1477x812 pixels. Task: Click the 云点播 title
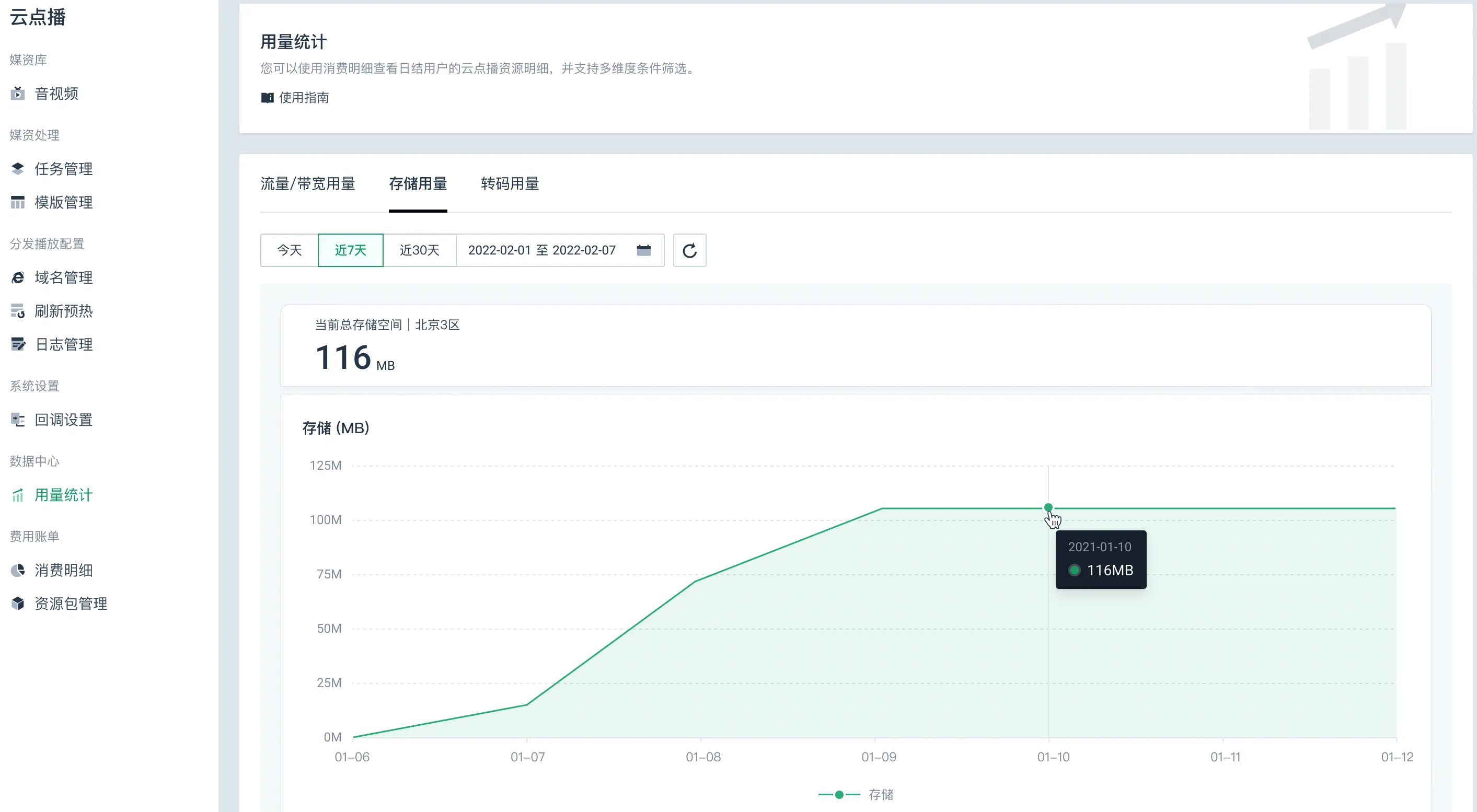38,17
